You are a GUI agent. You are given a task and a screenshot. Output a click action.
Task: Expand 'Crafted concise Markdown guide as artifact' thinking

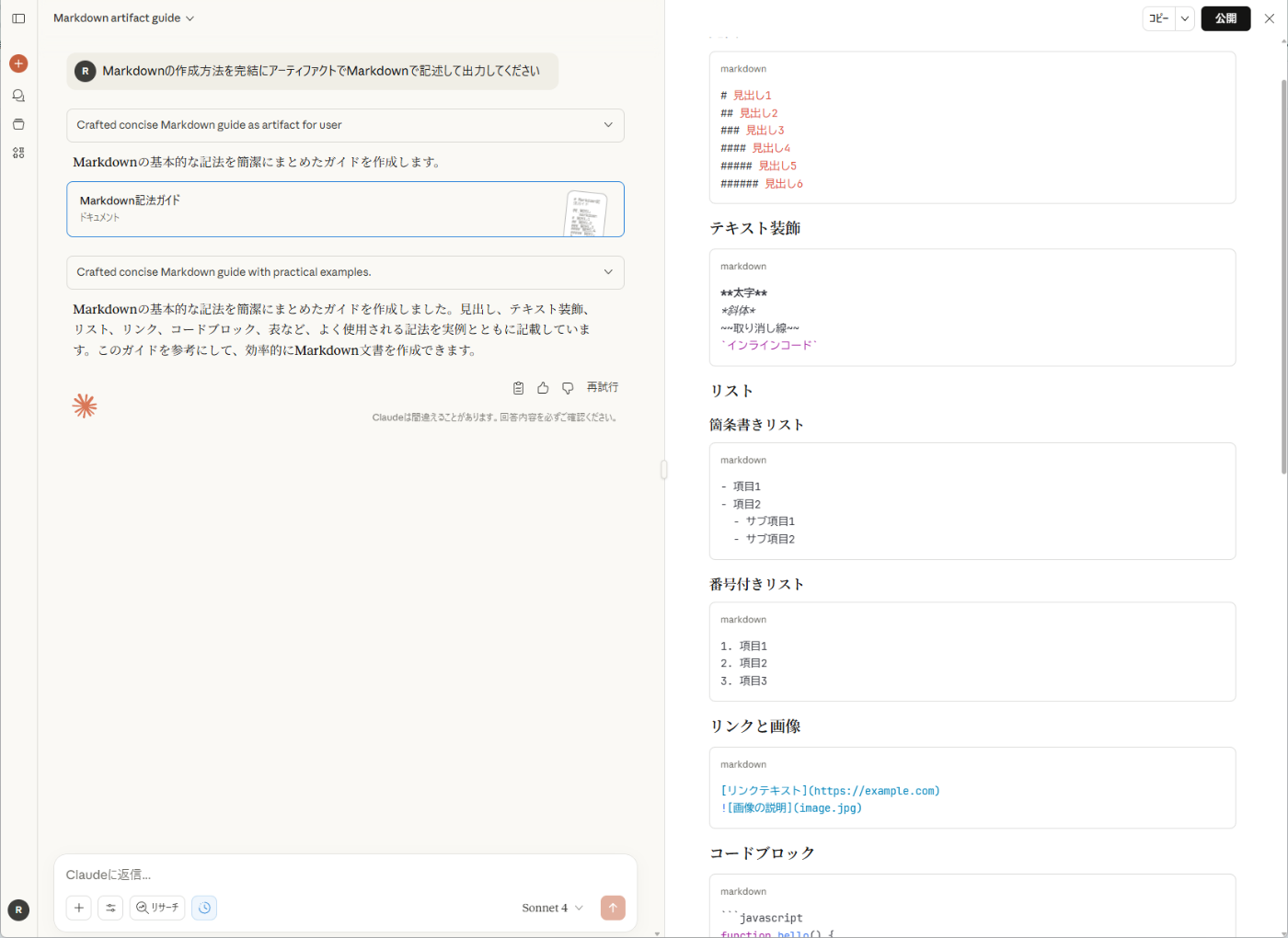click(345, 125)
